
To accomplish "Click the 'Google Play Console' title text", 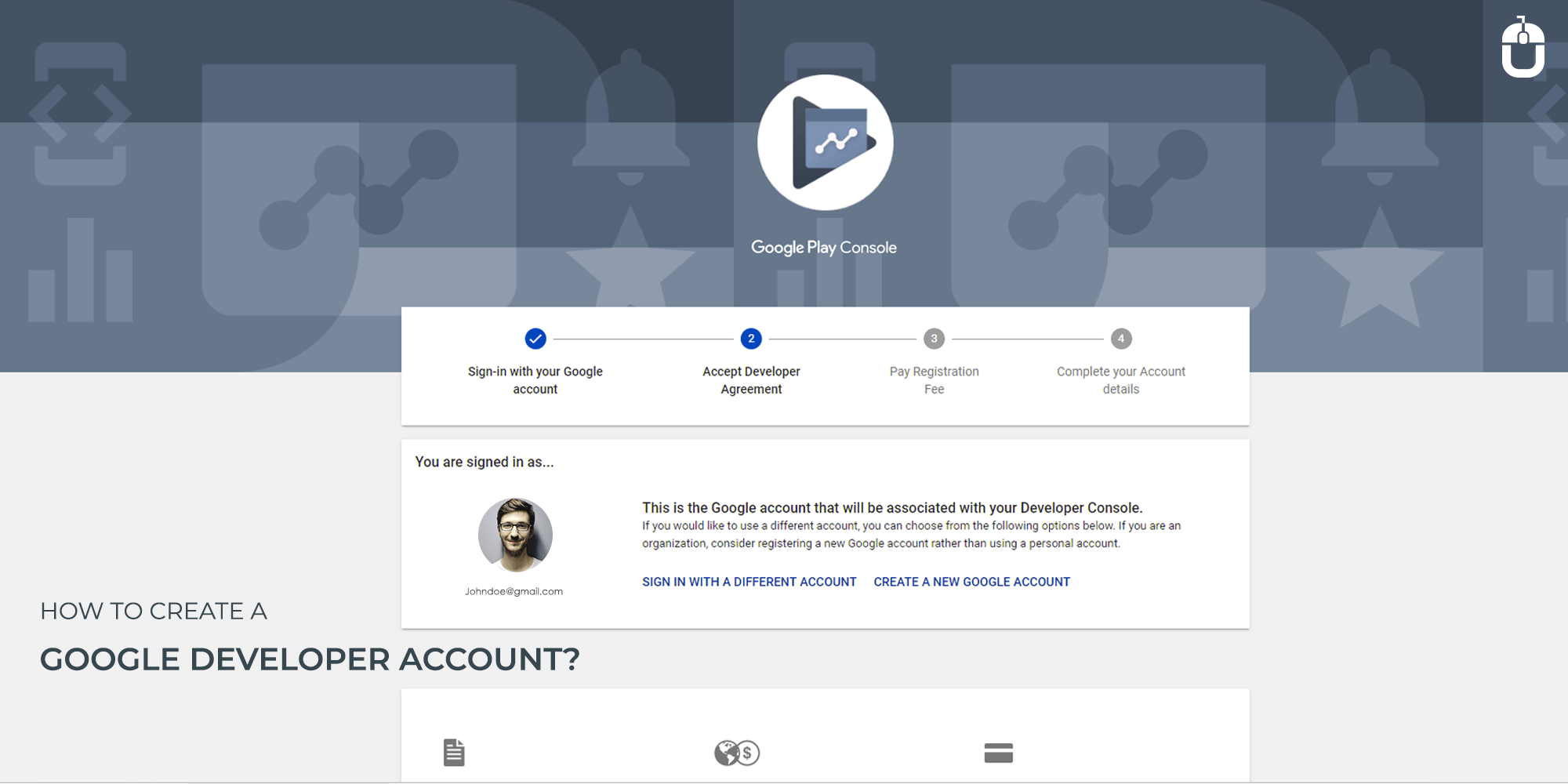I will point(824,248).
